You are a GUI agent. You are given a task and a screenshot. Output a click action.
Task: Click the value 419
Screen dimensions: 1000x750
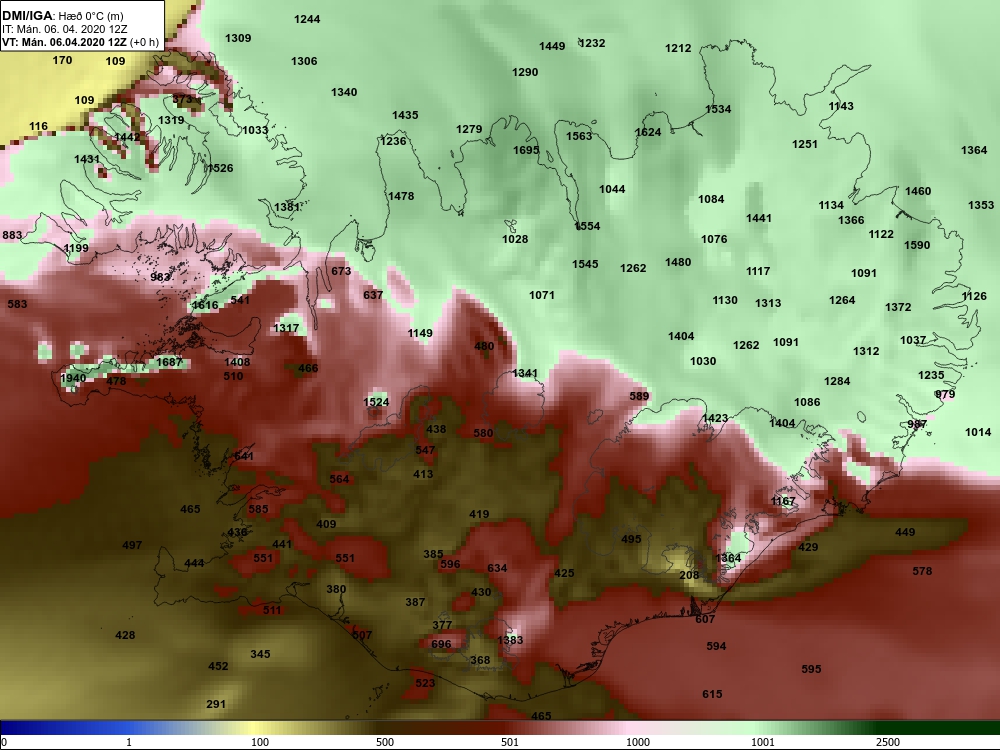[x=479, y=514]
